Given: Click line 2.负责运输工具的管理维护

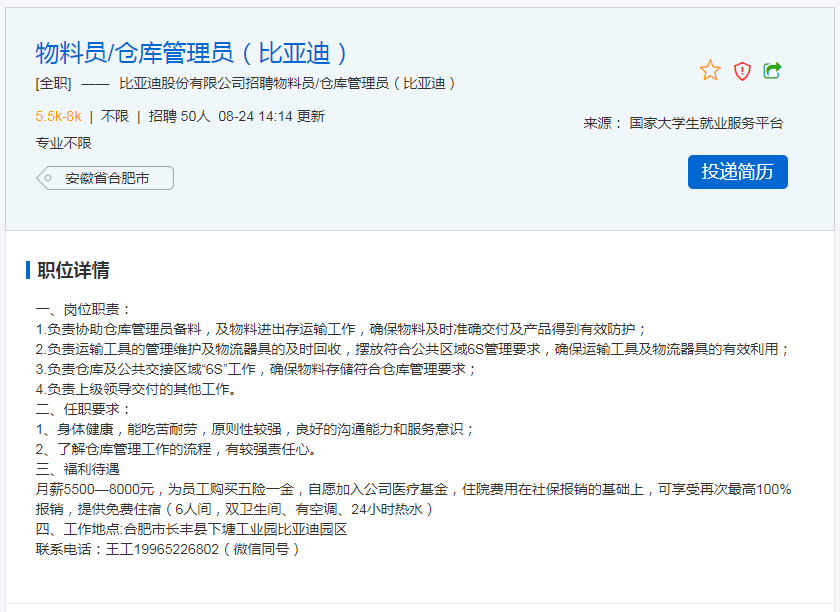Looking at the screenshot, I should click(x=412, y=349).
